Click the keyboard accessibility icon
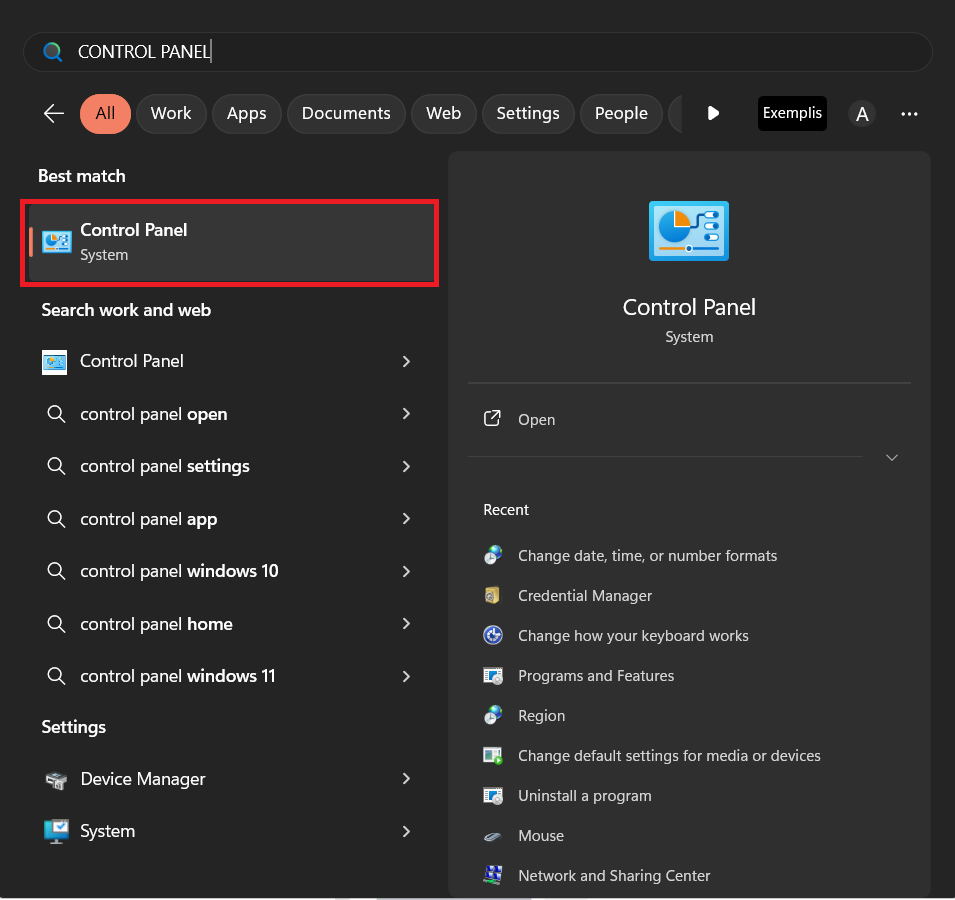 point(493,635)
